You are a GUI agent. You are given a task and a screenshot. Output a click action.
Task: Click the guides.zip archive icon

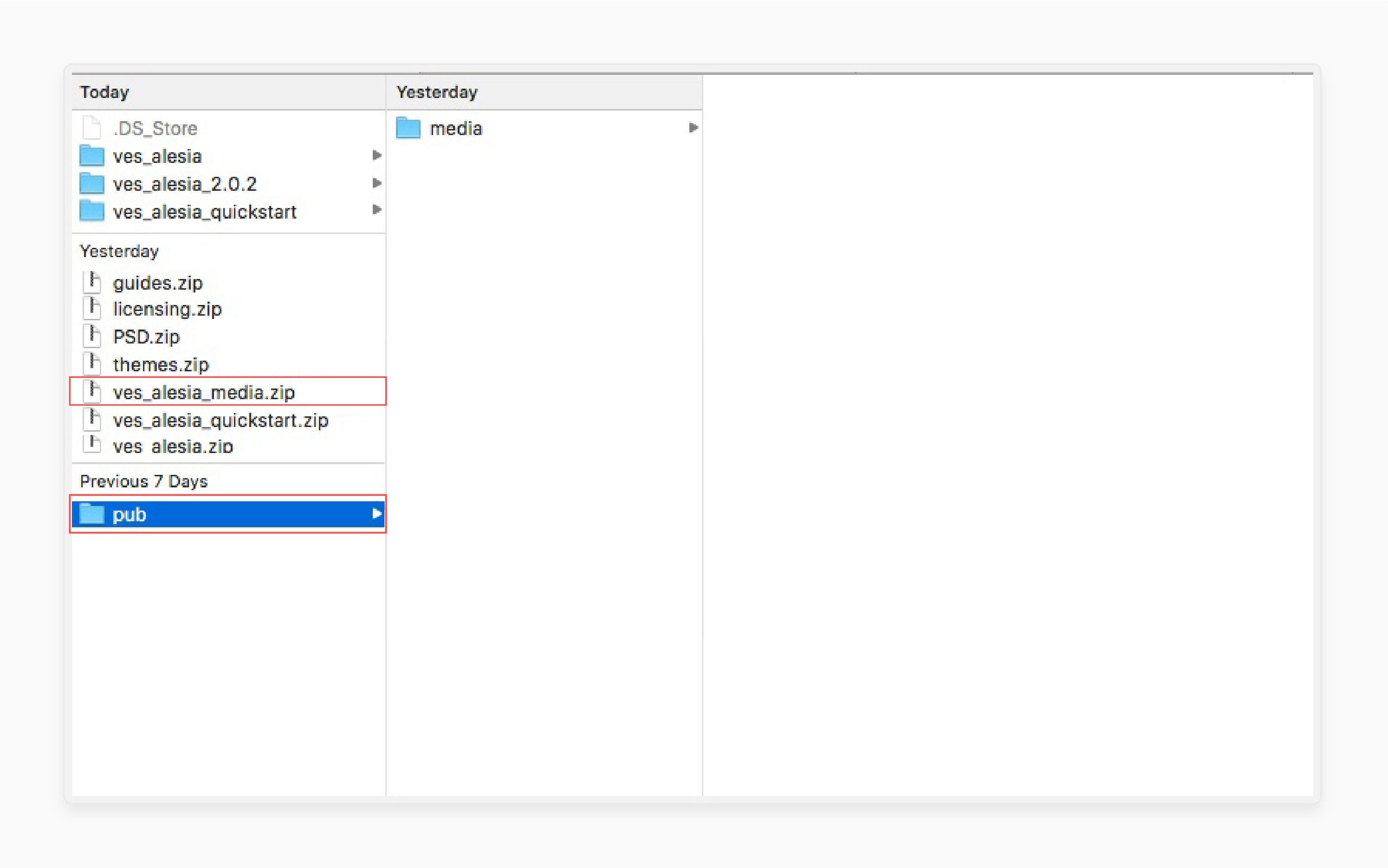tap(92, 282)
